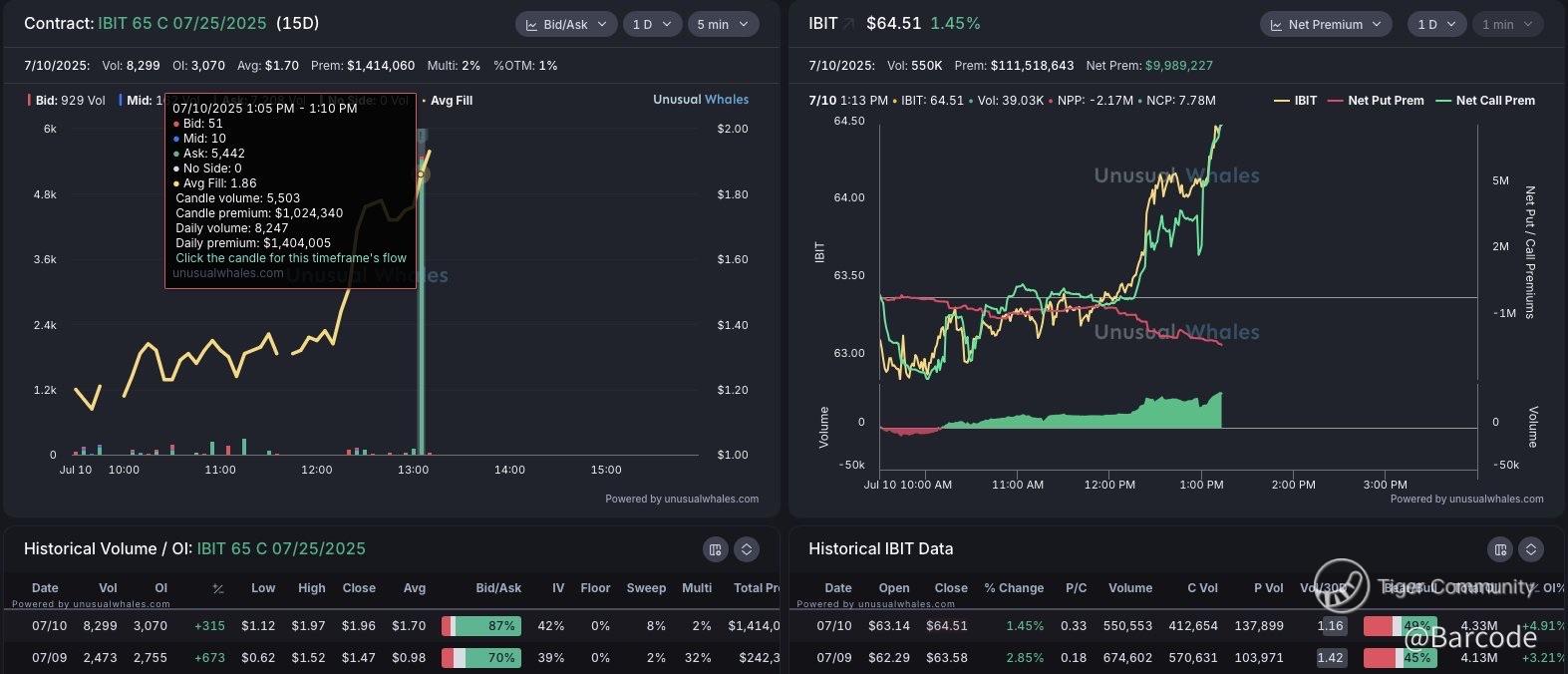Image resolution: width=1568 pixels, height=674 pixels.
Task: Open the contract chart 1 D range dropdown
Action: [x=651, y=24]
